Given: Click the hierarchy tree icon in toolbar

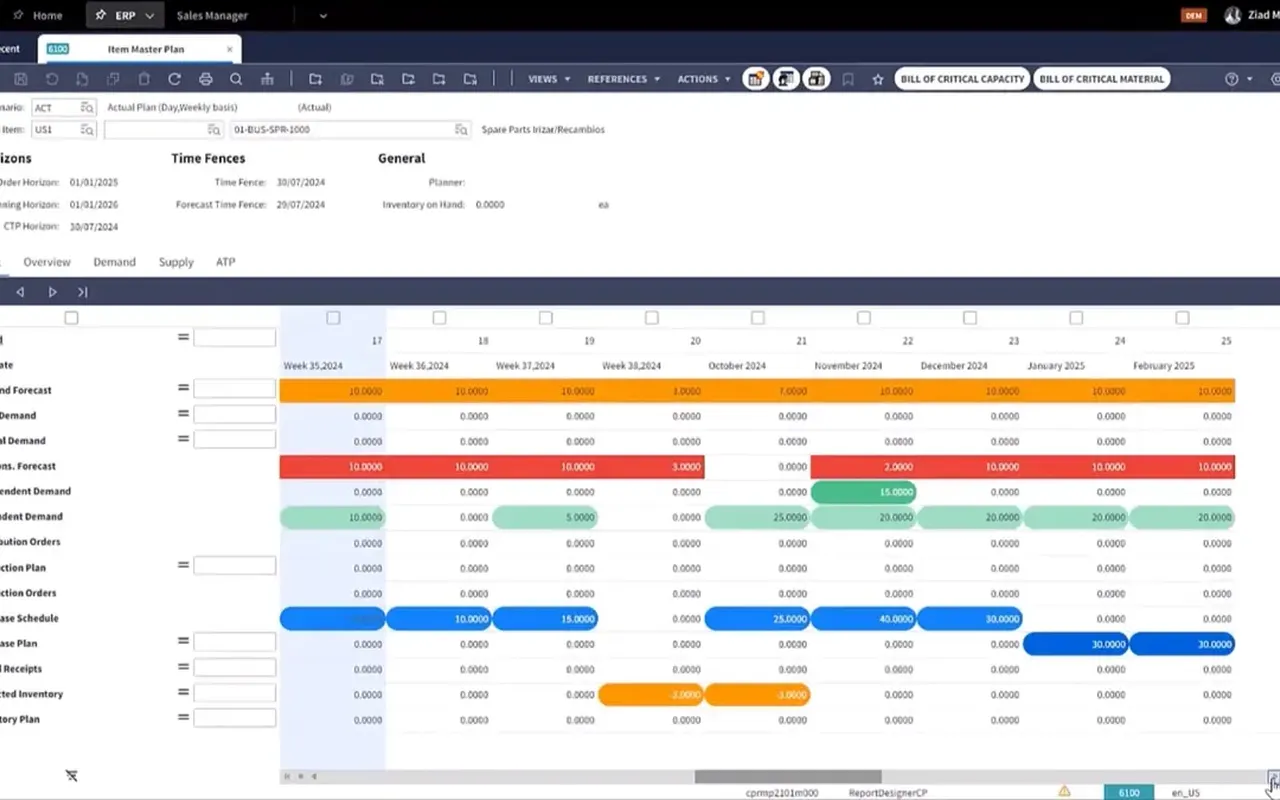Looking at the screenshot, I should [x=266, y=79].
